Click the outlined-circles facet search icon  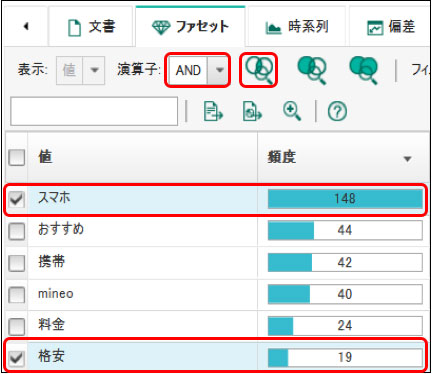[x=259, y=70]
